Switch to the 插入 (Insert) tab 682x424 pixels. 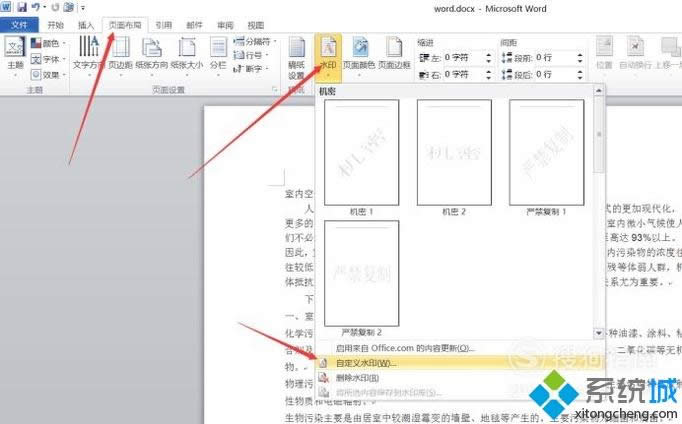tap(86, 25)
